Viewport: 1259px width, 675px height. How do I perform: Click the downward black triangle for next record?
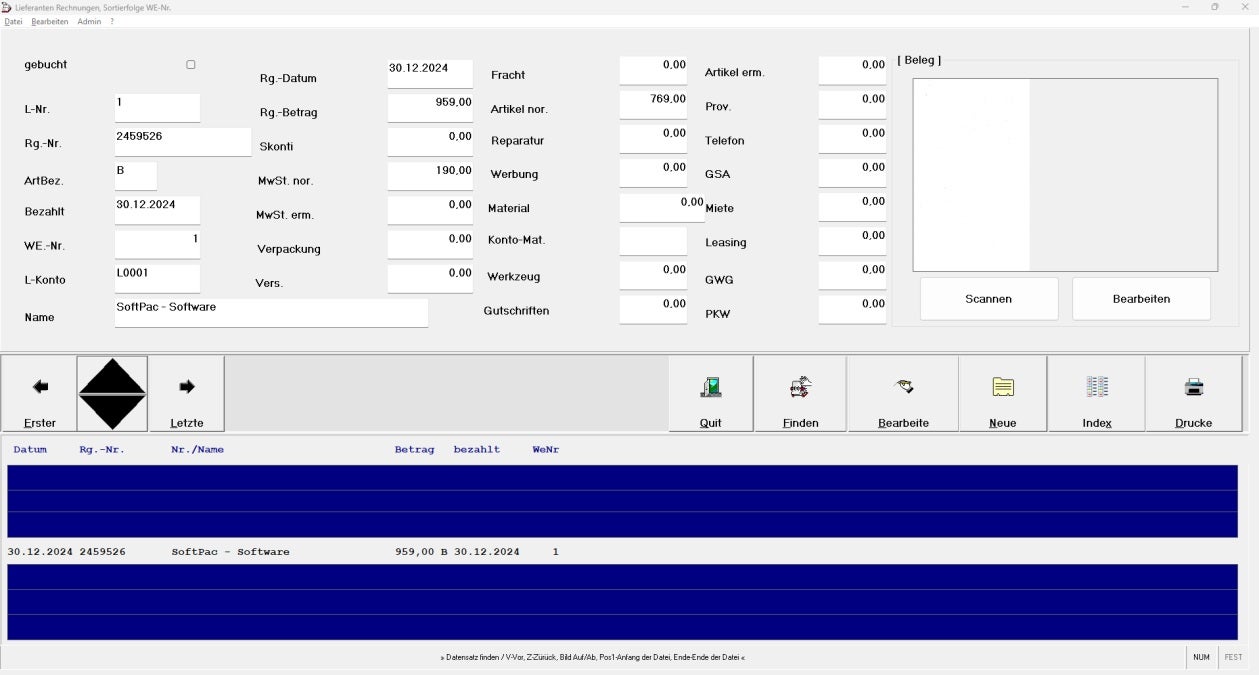[112, 411]
